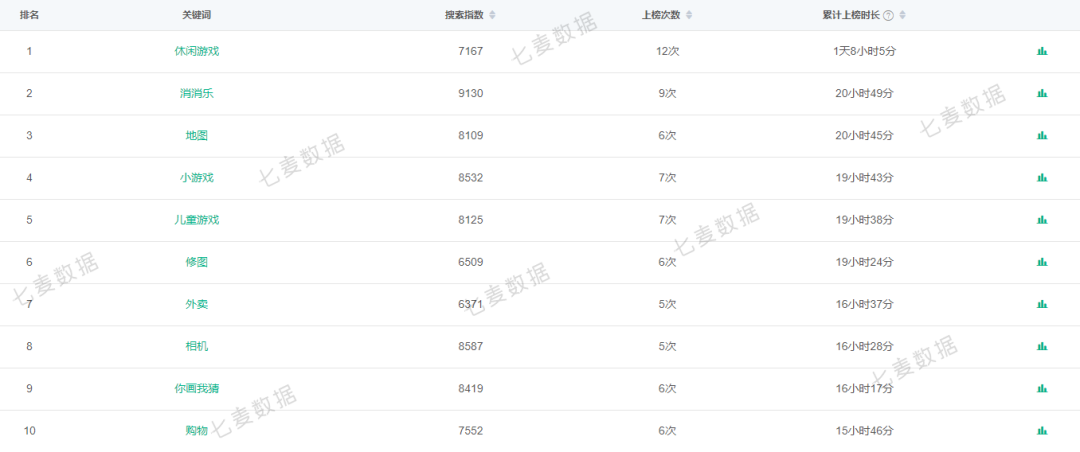Image resolution: width=1080 pixels, height=452 pixels.
Task: Open trend chart icon for 地图 row
Action: pos(1042,135)
